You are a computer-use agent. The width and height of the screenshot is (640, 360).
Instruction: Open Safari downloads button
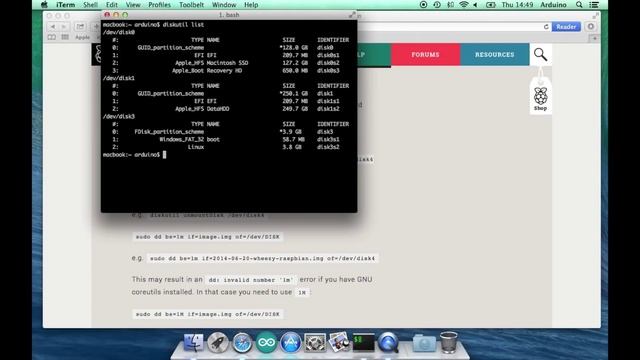point(591,27)
